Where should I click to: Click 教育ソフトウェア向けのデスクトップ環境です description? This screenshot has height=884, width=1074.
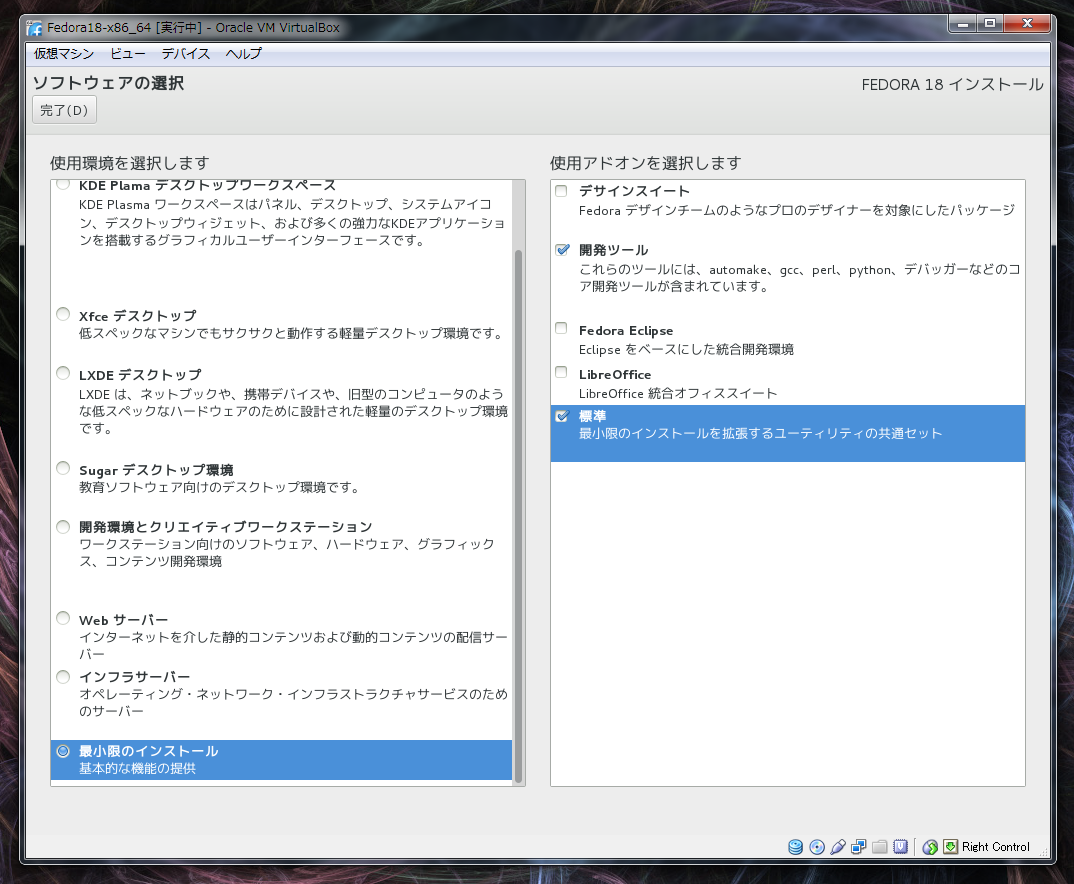point(219,487)
